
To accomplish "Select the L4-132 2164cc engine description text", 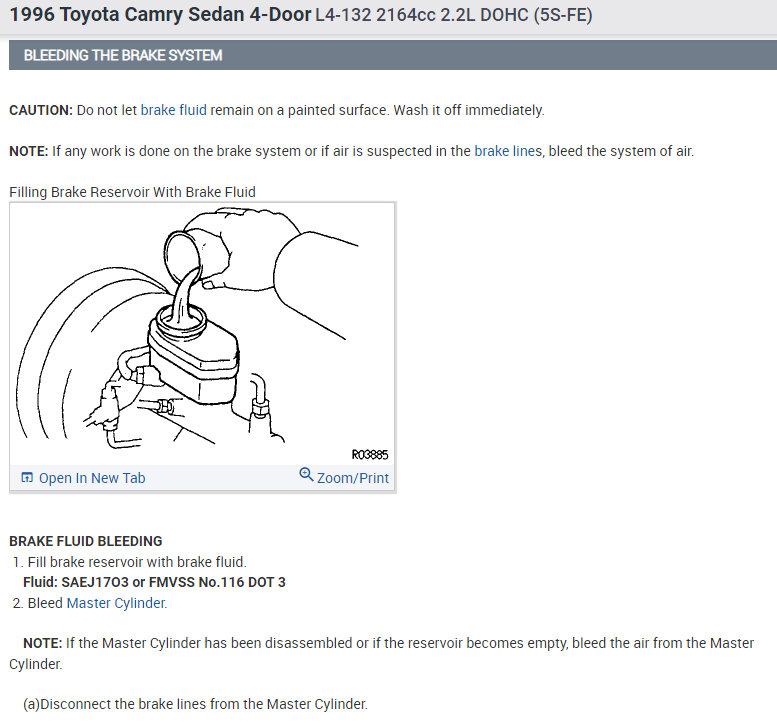I will pos(454,15).
